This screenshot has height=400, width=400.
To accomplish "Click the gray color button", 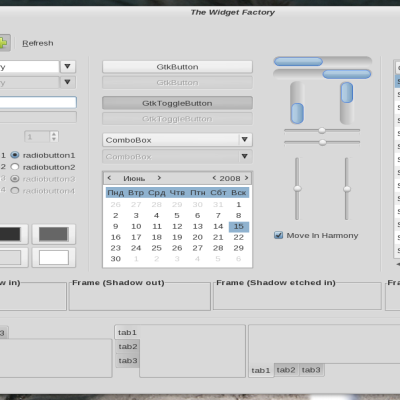I will [54, 234].
